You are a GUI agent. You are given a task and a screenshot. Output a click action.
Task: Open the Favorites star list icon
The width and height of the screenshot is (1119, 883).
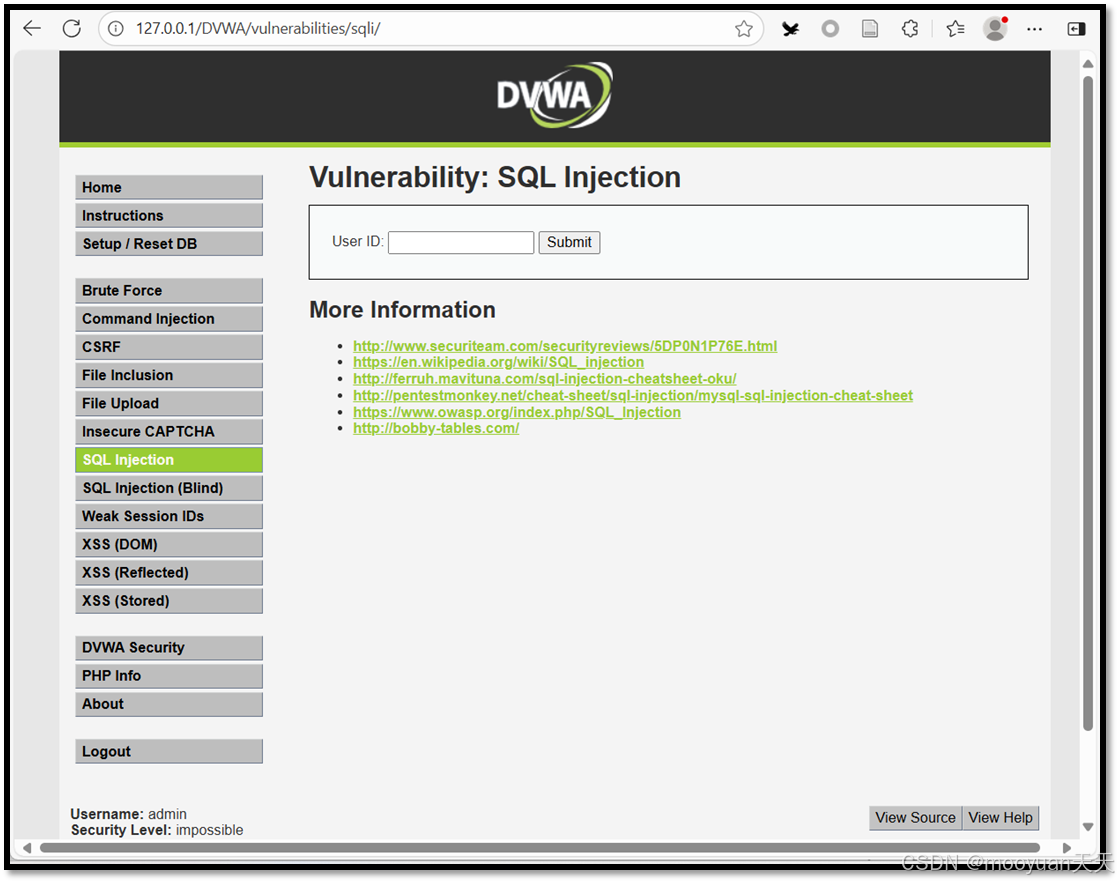coord(955,29)
